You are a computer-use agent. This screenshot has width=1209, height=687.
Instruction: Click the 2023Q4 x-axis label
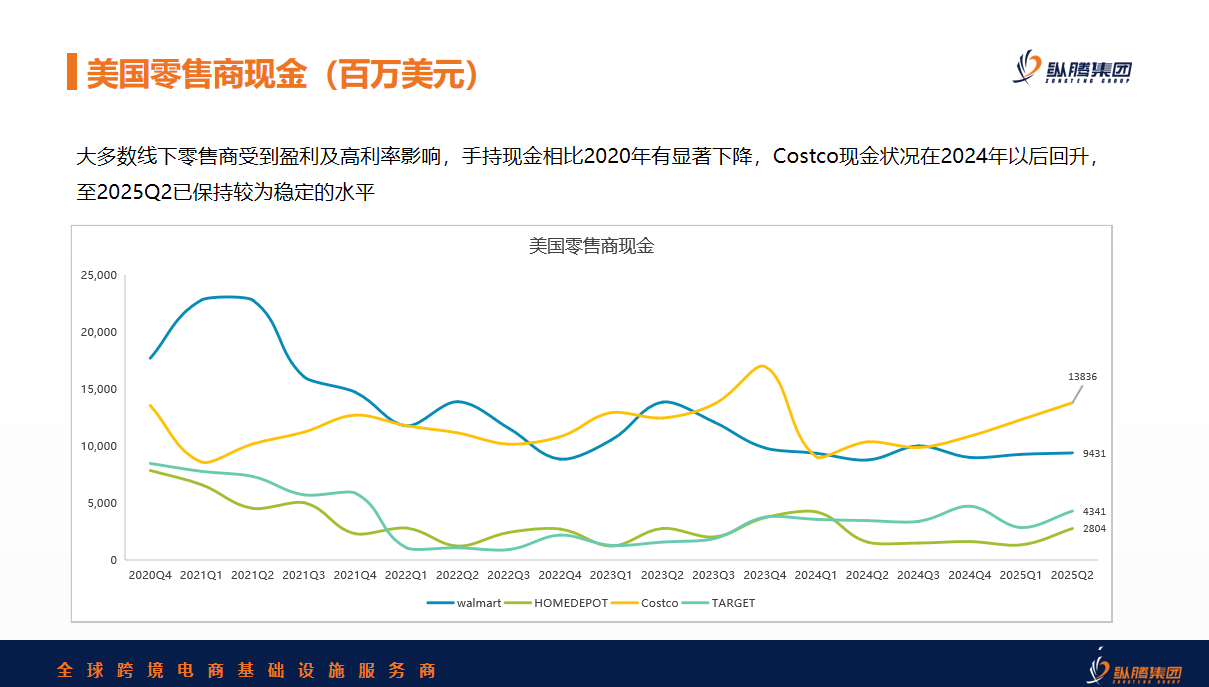tap(764, 576)
